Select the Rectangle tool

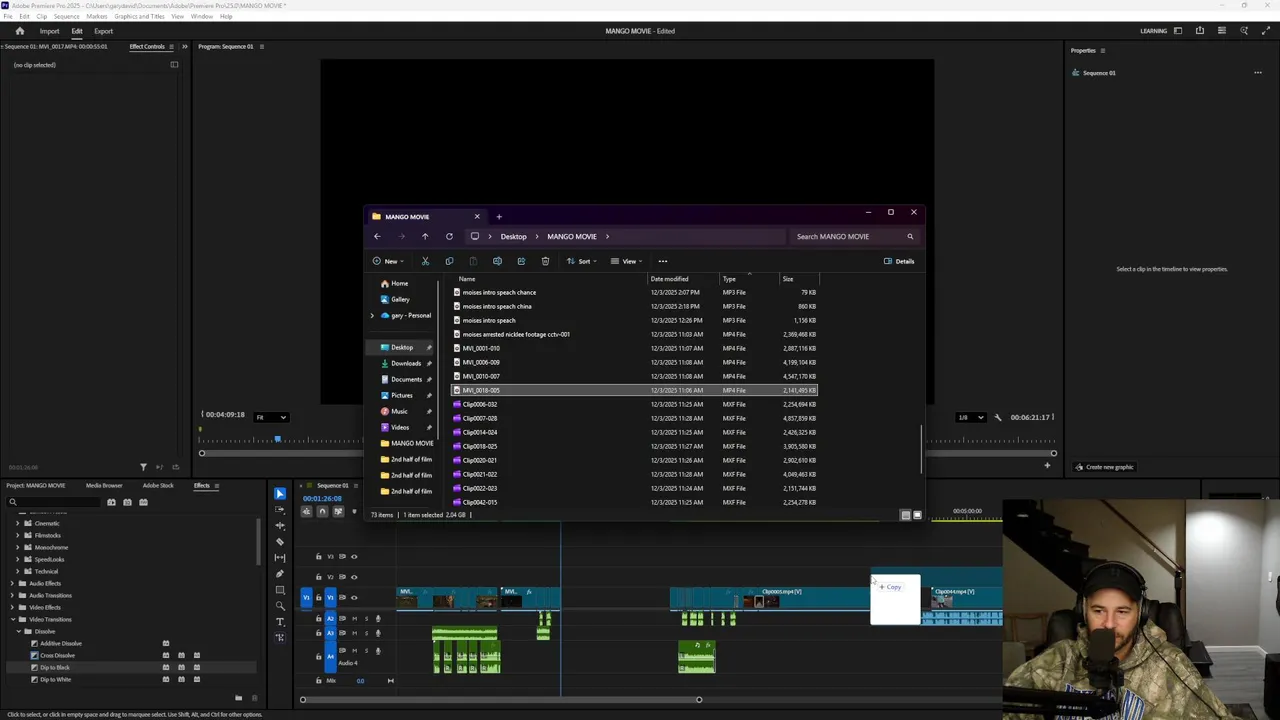(x=280, y=590)
